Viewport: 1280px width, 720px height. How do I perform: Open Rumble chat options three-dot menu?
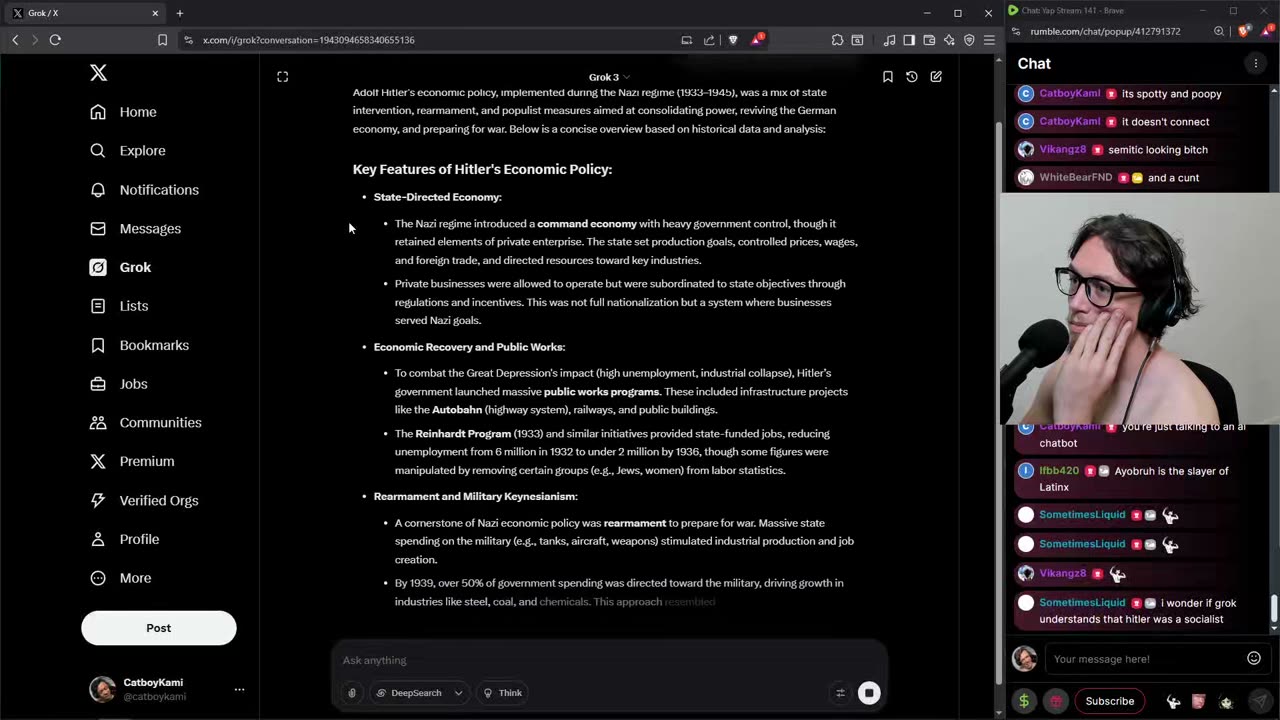(1256, 63)
